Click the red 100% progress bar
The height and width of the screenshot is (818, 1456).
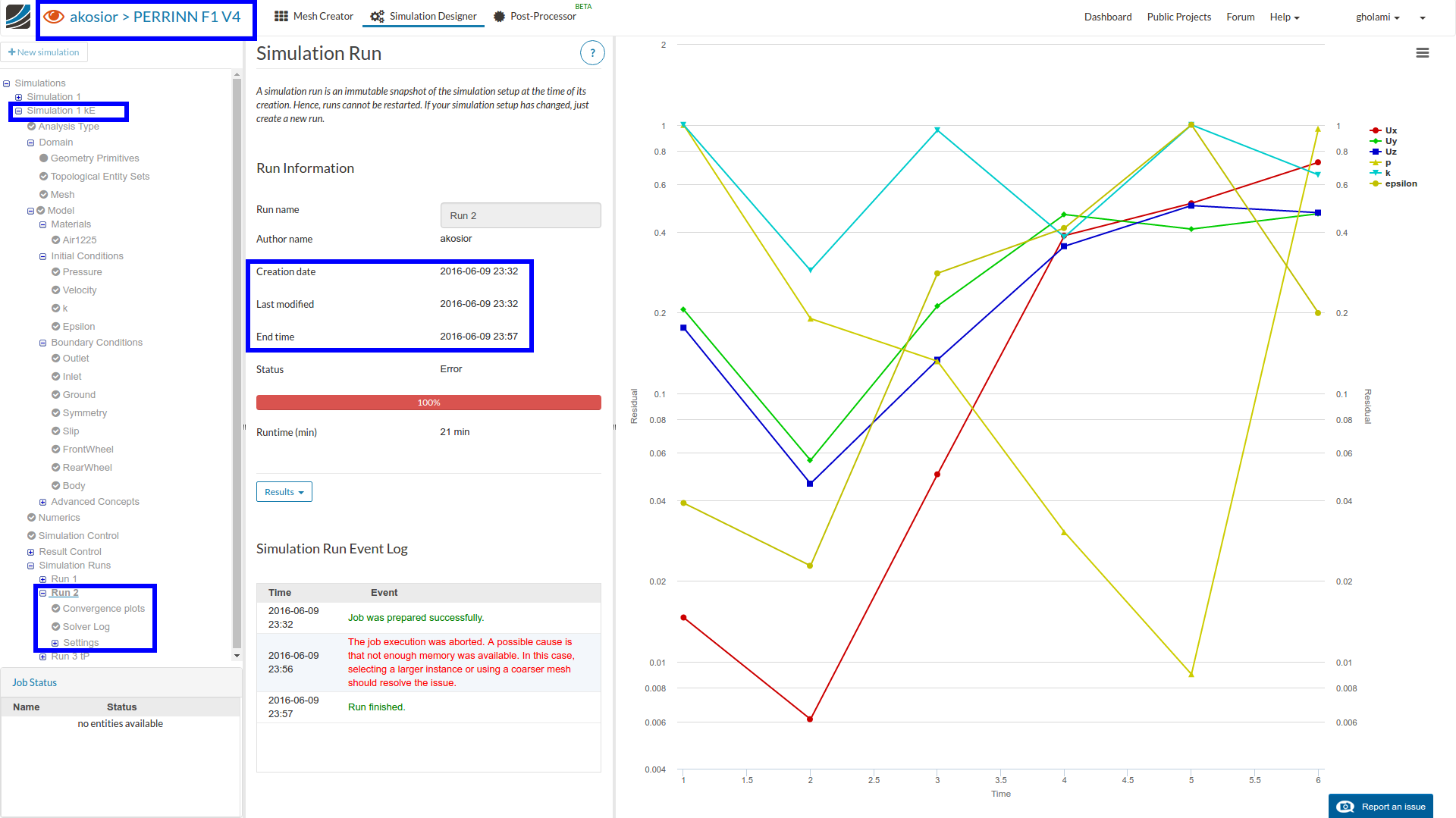coord(428,403)
